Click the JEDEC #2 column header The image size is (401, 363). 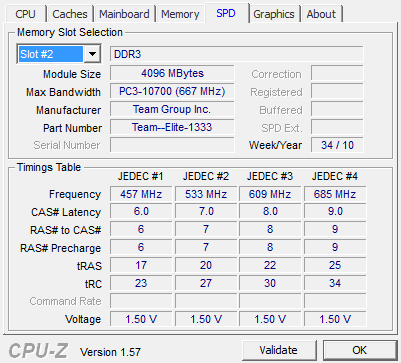click(206, 176)
